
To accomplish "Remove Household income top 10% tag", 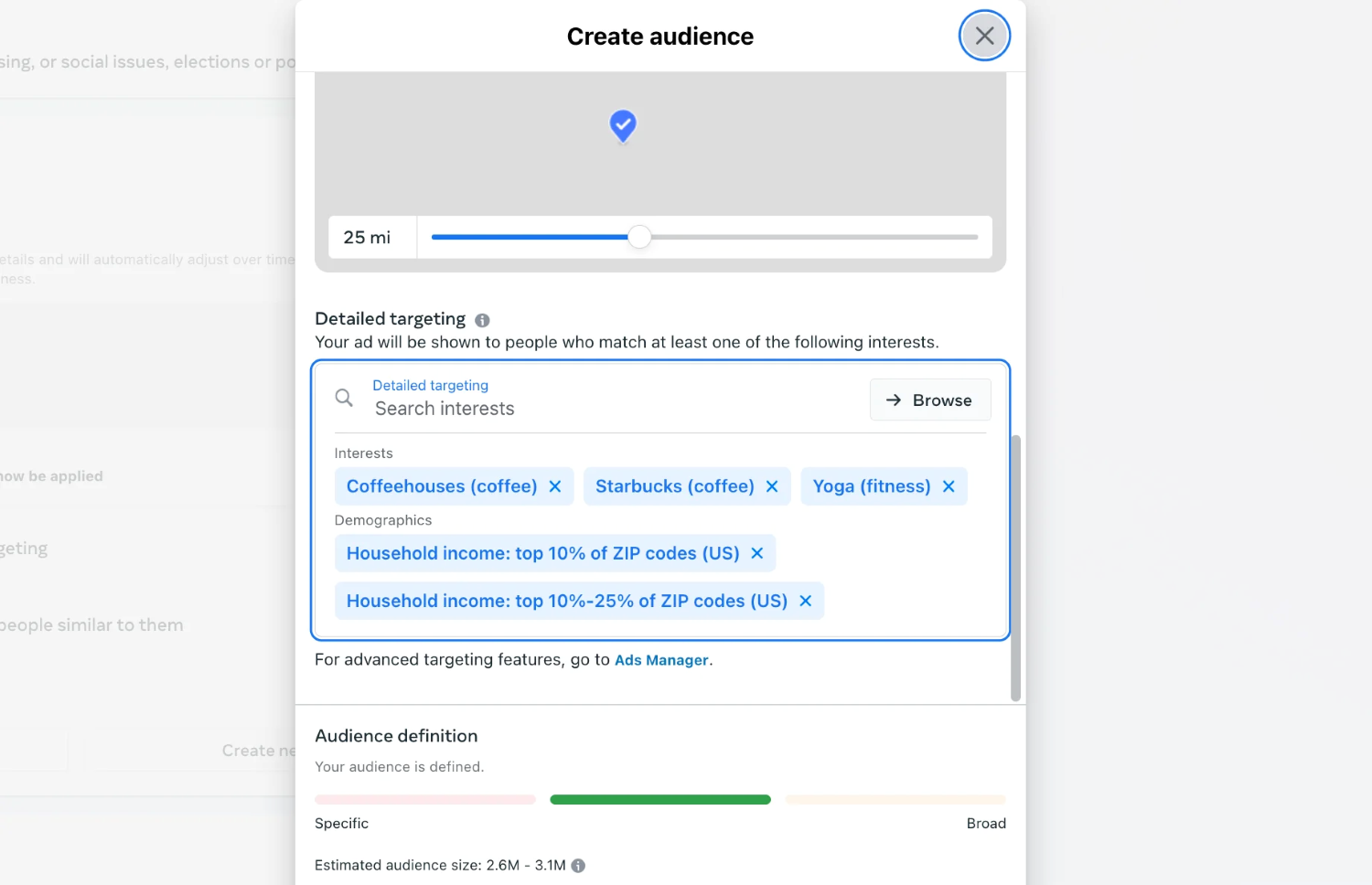I will pos(757,553).
